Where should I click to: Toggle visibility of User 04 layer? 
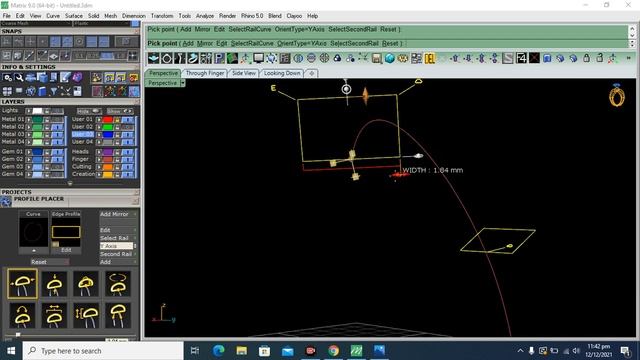pos(128,142)
